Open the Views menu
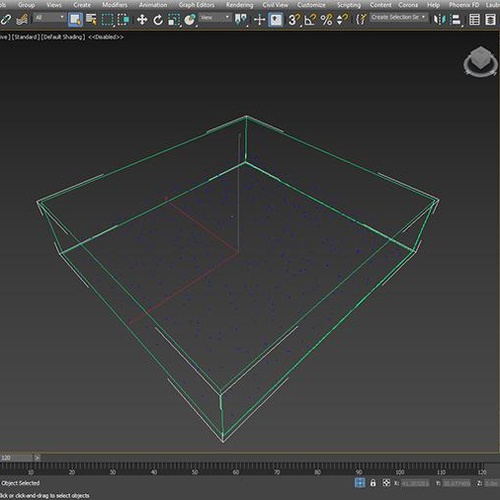The image size is (500, 500). (x=54, y=5)
